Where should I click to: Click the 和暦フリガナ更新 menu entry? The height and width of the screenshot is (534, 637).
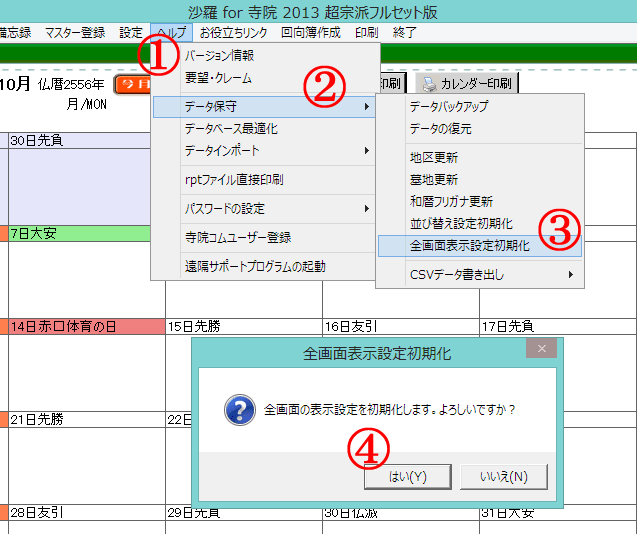(451, 201)
